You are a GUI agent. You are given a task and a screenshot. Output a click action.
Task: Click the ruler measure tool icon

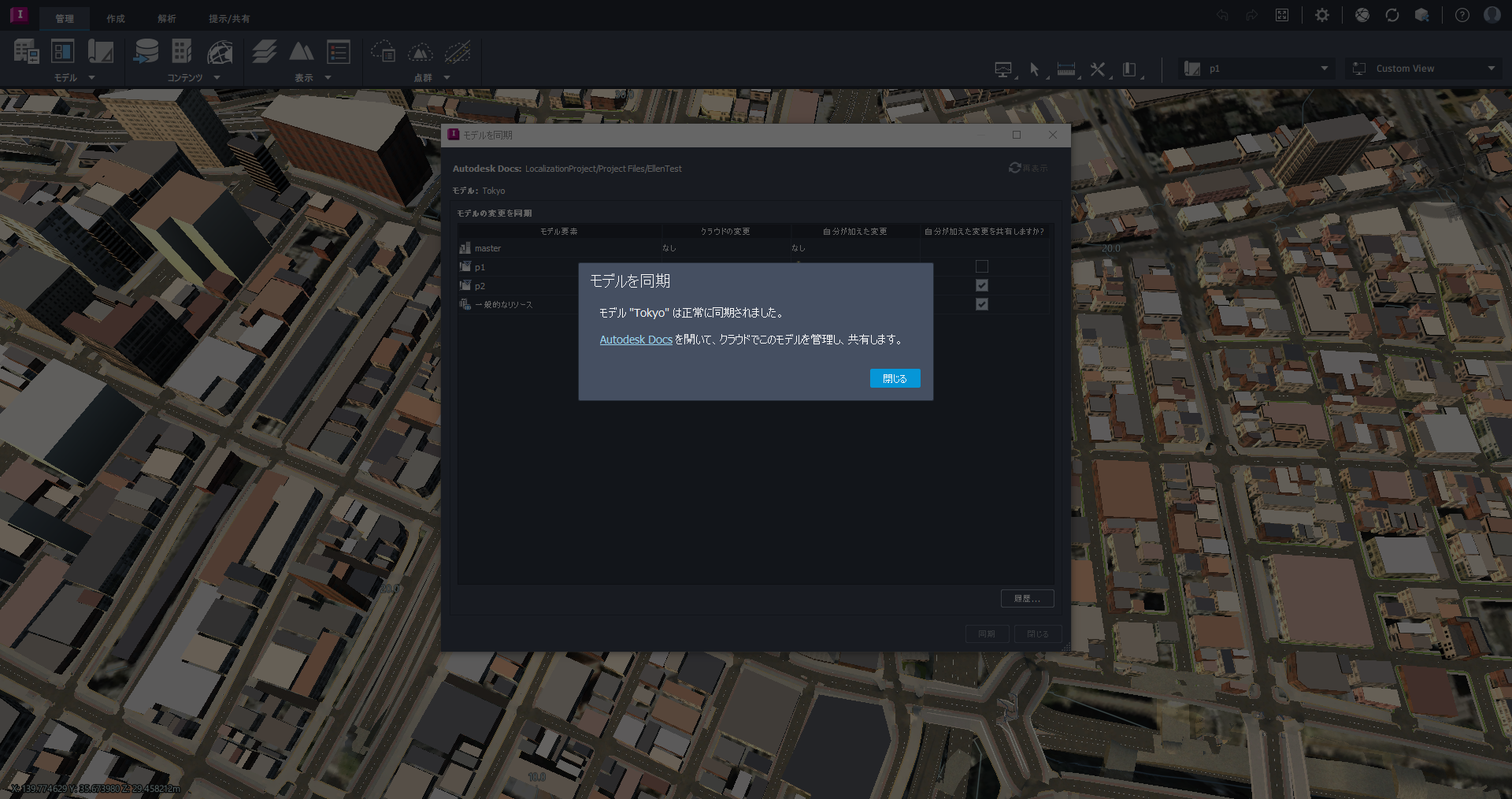[x=1066, y=69]
